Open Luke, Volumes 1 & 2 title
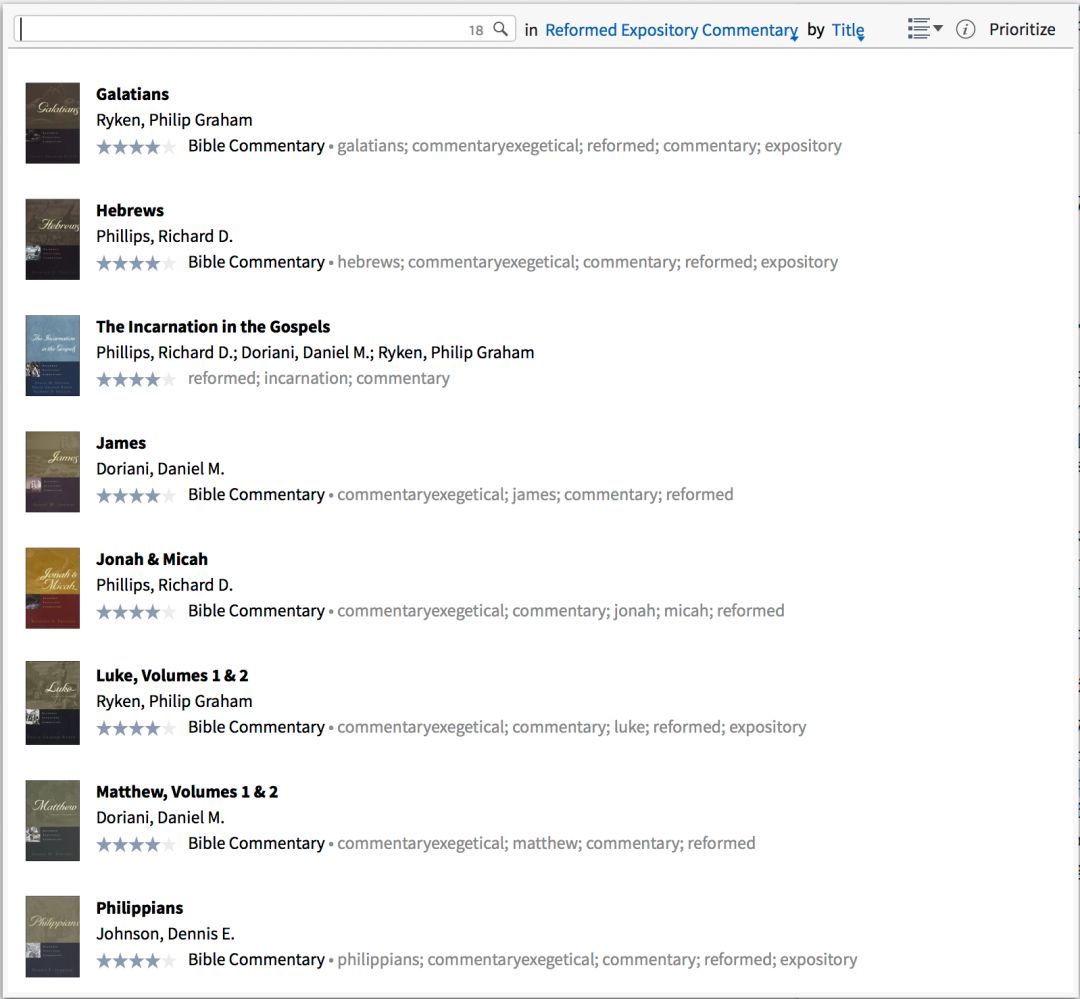This screenshot has height=999, width=1080. pos(172,675)
